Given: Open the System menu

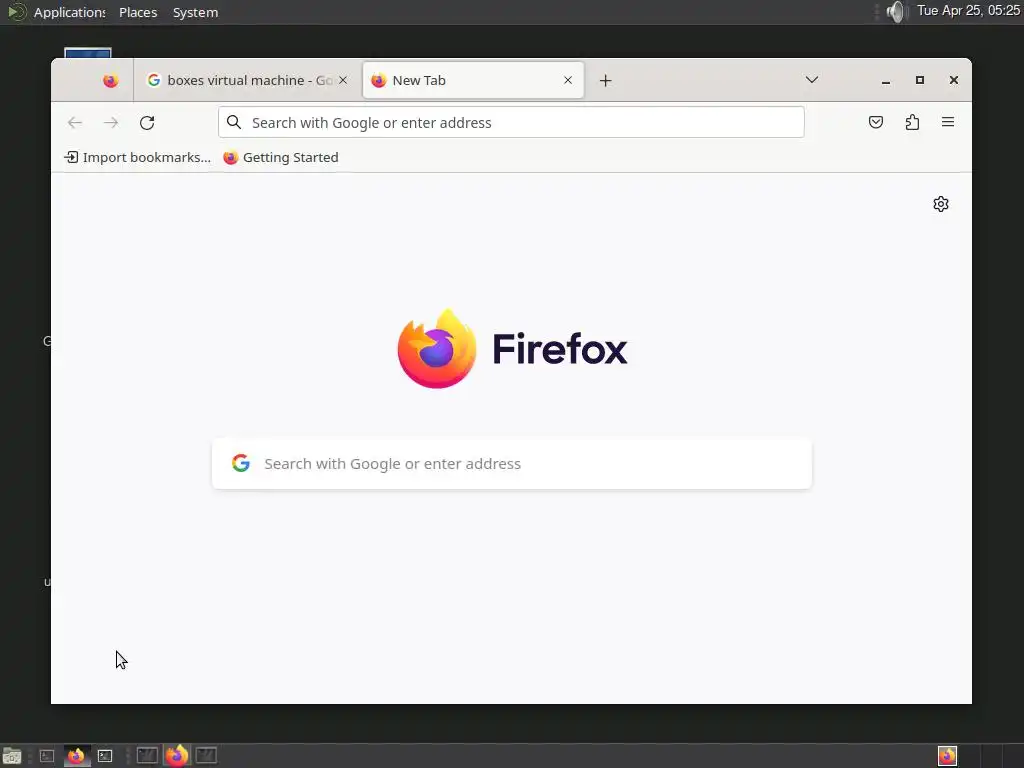Looking at the screenshot, I should pos(195,12).
